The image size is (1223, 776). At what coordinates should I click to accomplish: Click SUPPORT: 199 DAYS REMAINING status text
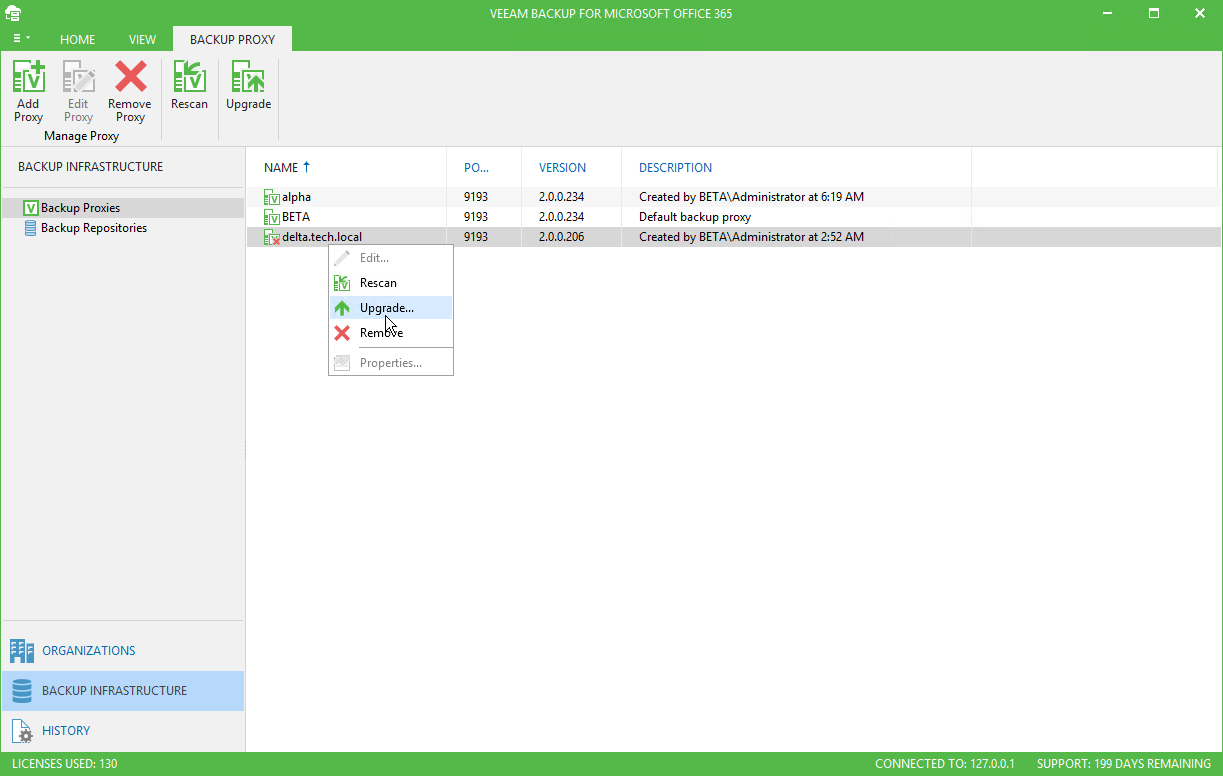tap(1123, 764)
